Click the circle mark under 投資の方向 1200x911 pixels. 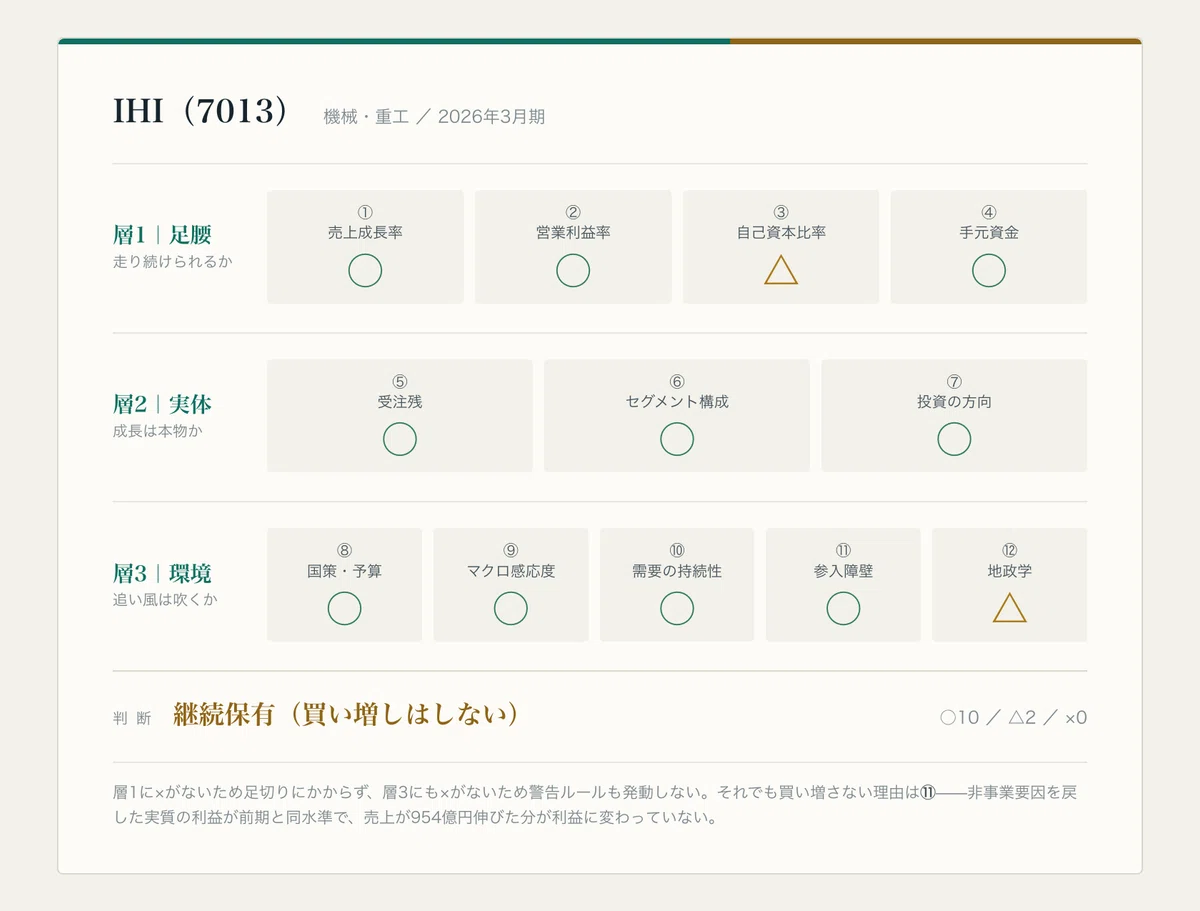(954, 439)
